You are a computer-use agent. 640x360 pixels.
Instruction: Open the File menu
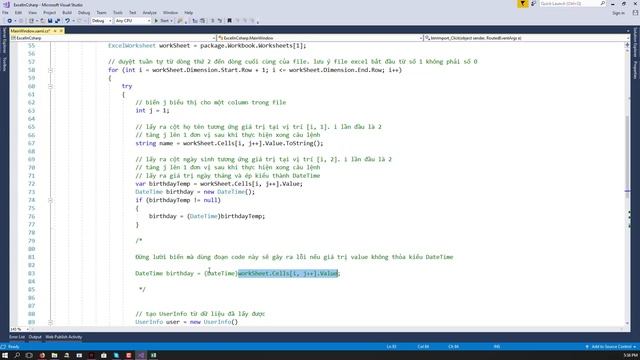click(x=5, y=13)
